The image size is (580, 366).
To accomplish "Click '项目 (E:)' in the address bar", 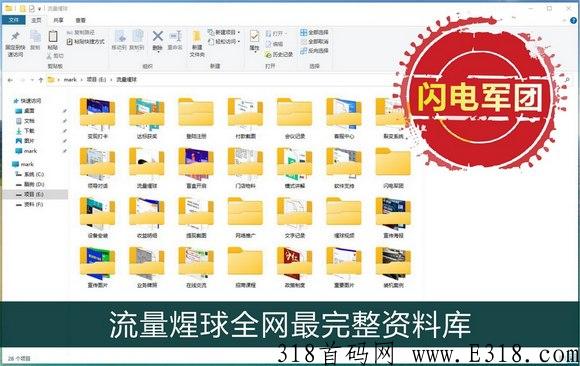I will tap(96, 80).
